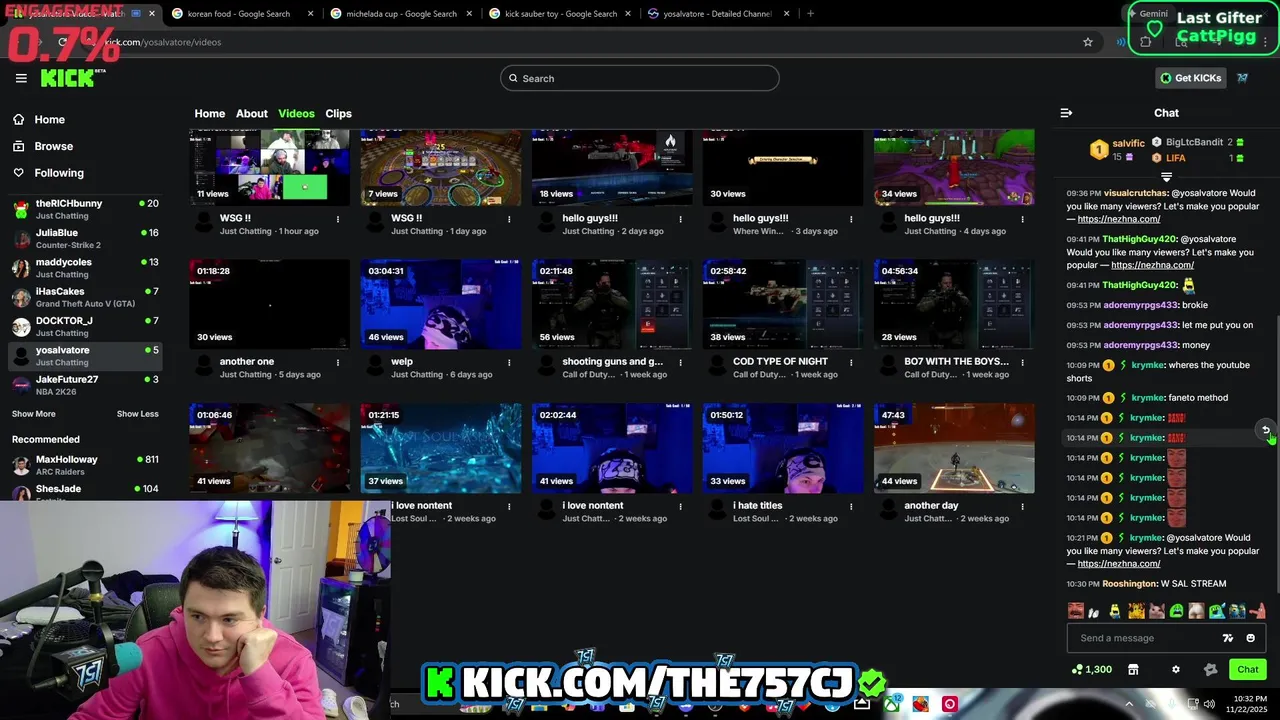Open the 'shooting guns and g...' video thumbnail
The height and width of the screenshot is (720, 1280).
coord(612,304)
